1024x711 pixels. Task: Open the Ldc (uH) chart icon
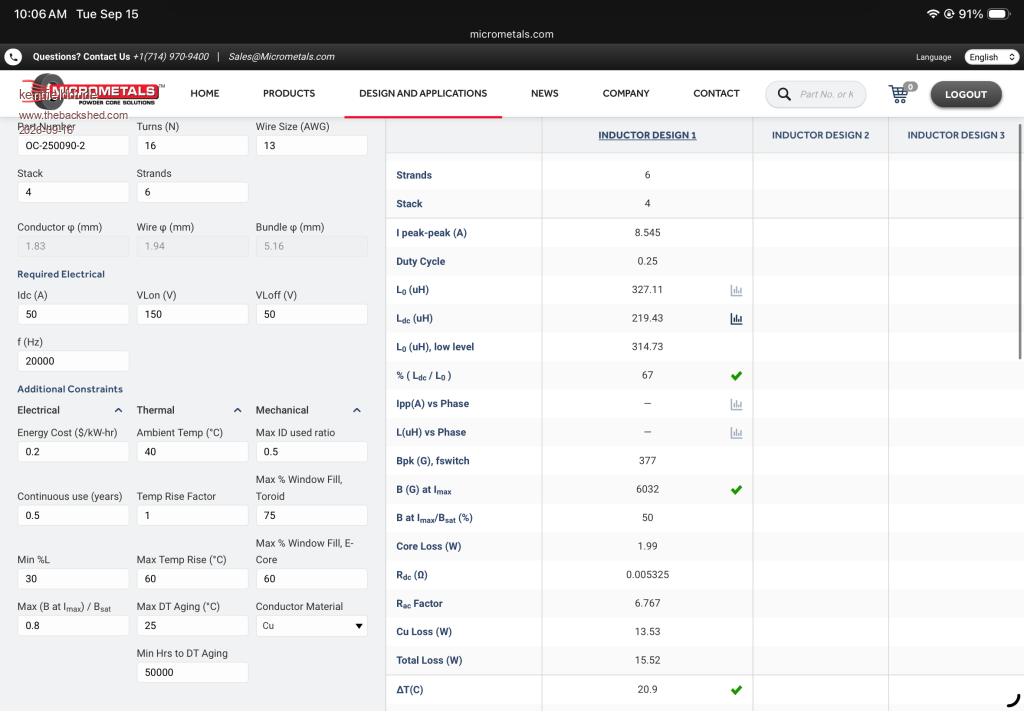pyautogui.click(x=736, y=319)
